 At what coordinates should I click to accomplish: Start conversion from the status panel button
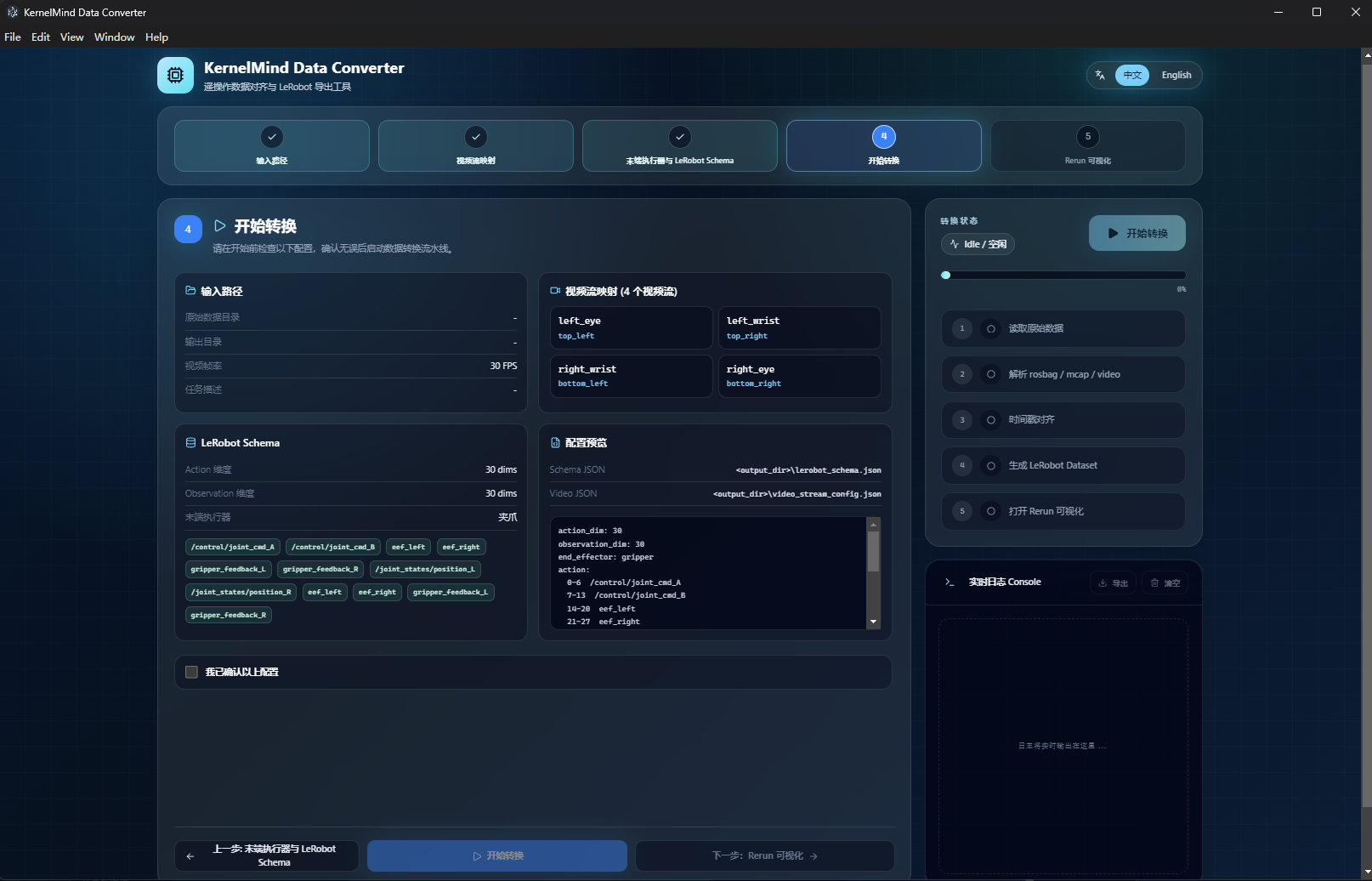coord(1137,233)
